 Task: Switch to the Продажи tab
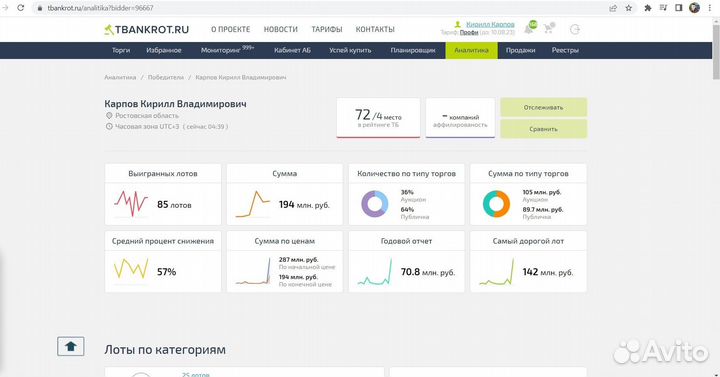[520, 51]
